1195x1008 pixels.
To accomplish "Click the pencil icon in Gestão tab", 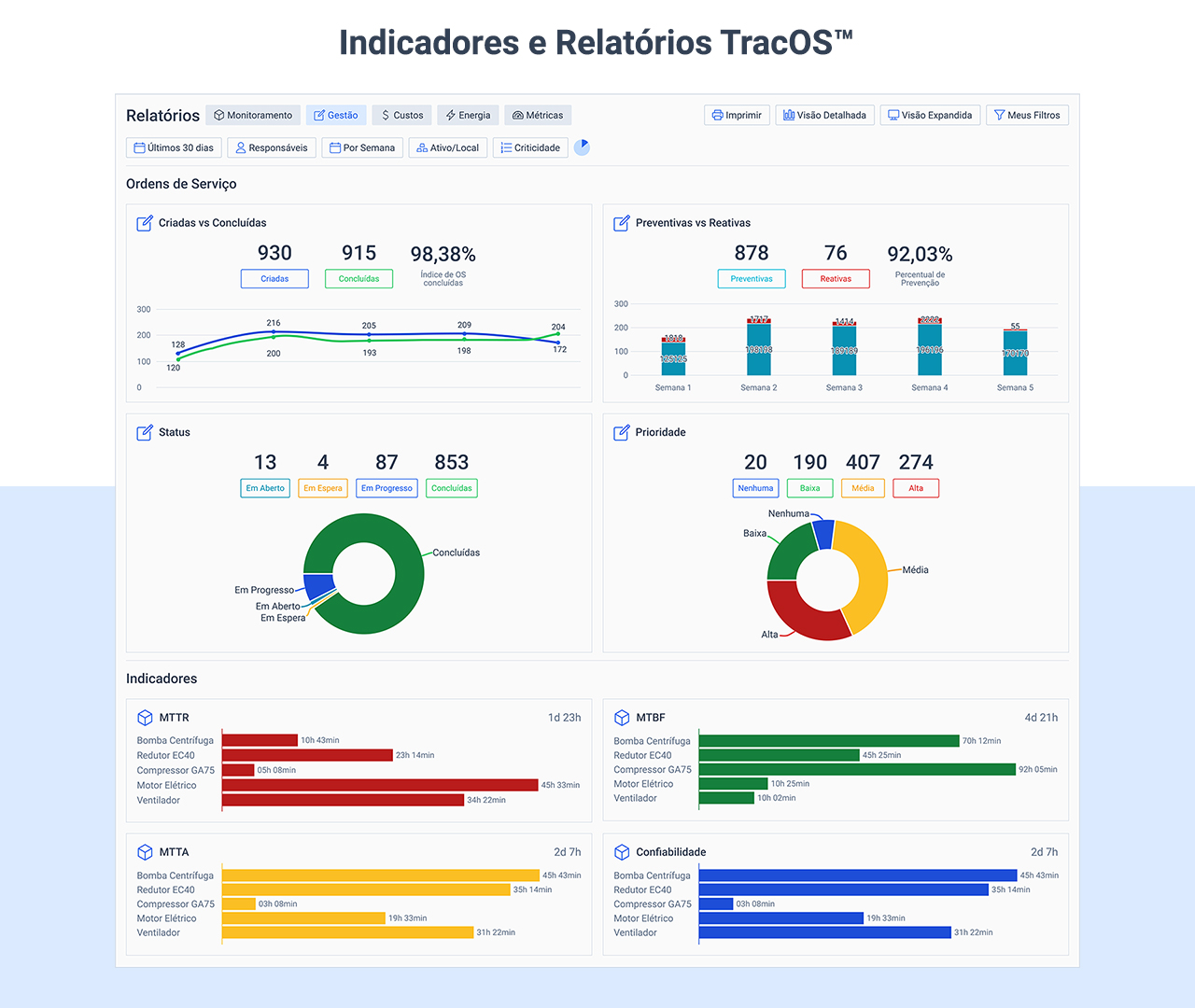I will 319,115.
